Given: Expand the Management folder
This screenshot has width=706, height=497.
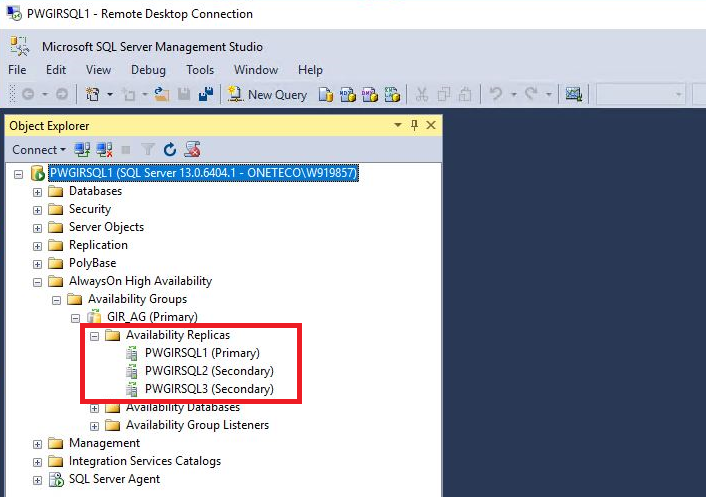Looking at the screenshot, I should 37,444.
